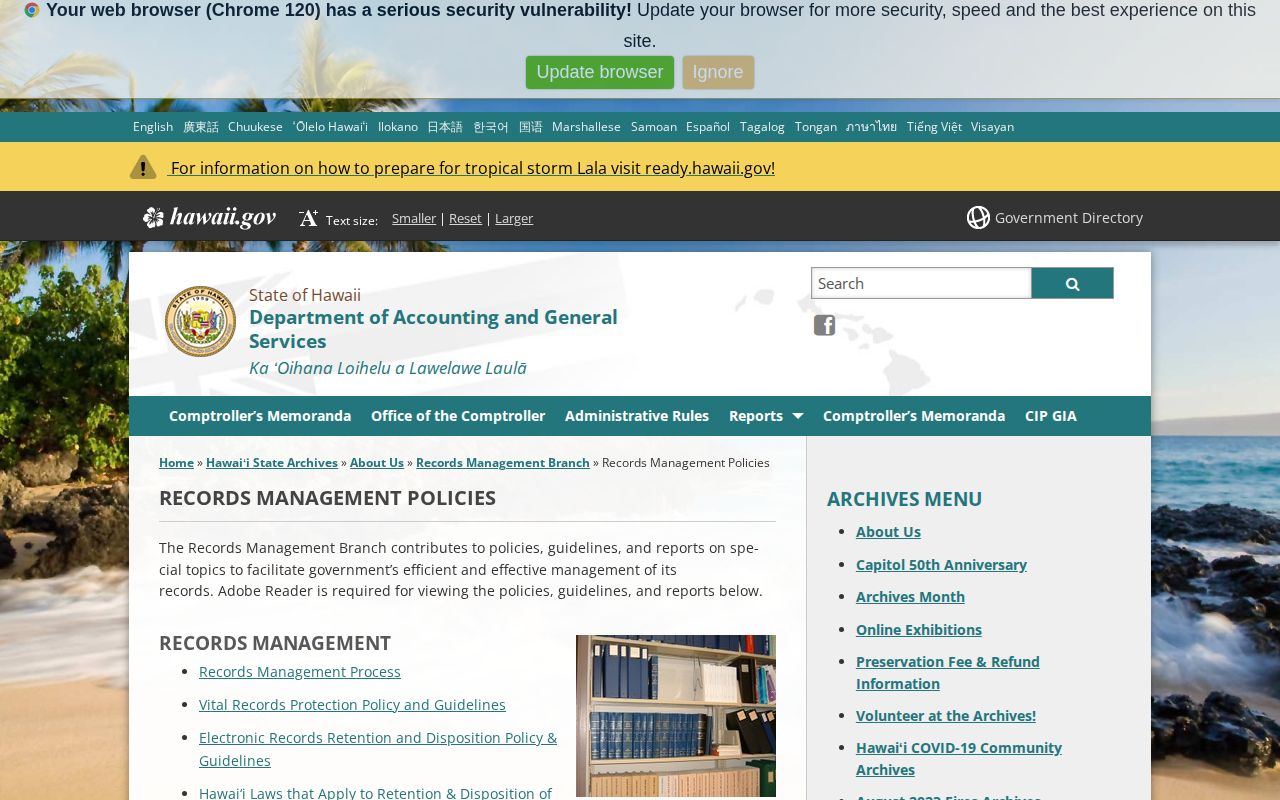This screenshot has height=800, width=1280.
Task: Click the hawaii.gov logo
Action: [x=209, y=217]
